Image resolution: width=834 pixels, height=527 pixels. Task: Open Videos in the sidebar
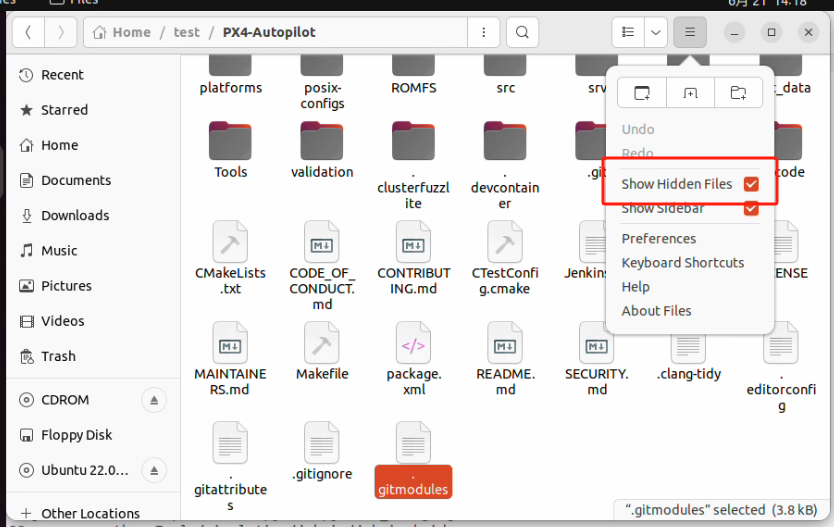(93, 321)
